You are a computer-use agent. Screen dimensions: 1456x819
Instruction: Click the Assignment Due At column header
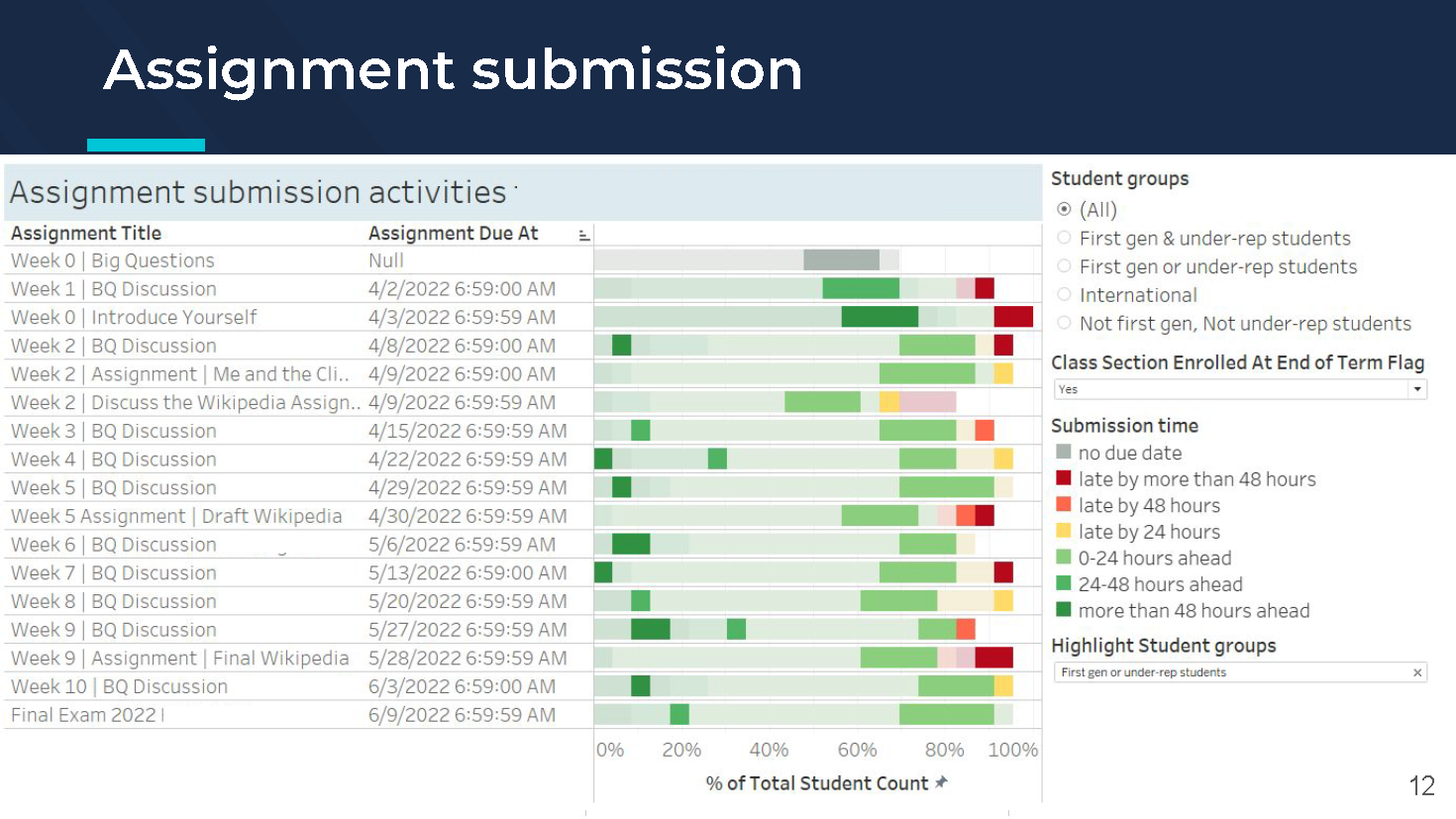click(x=454, y=234)
